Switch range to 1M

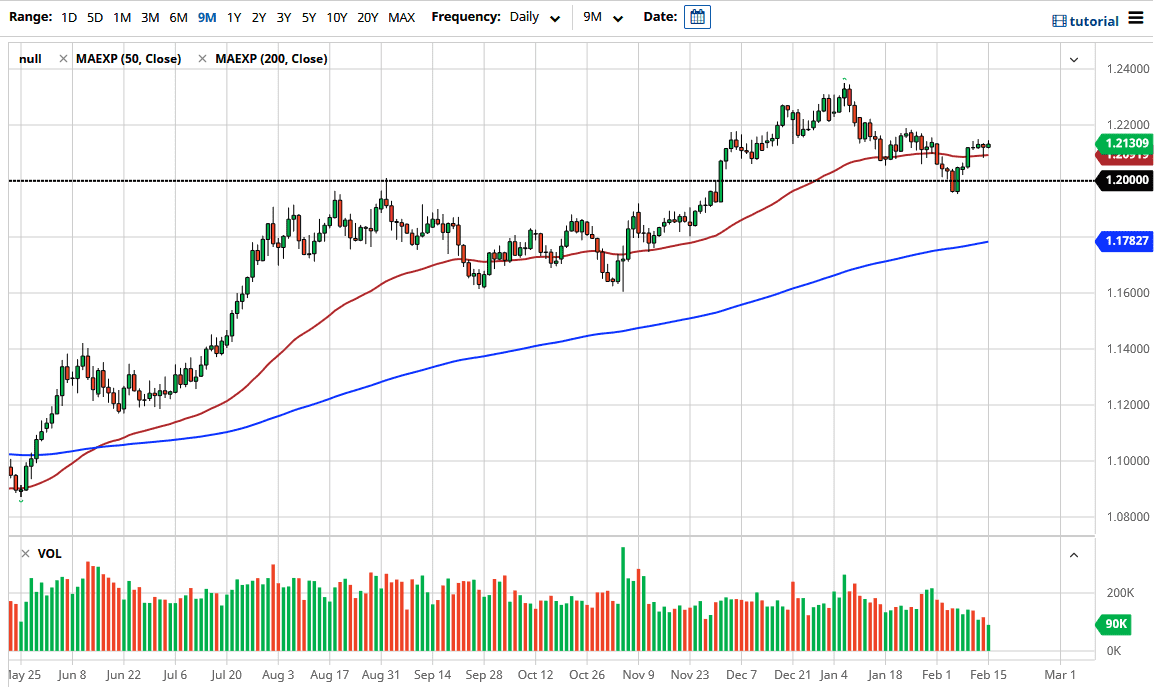[122, 17]
